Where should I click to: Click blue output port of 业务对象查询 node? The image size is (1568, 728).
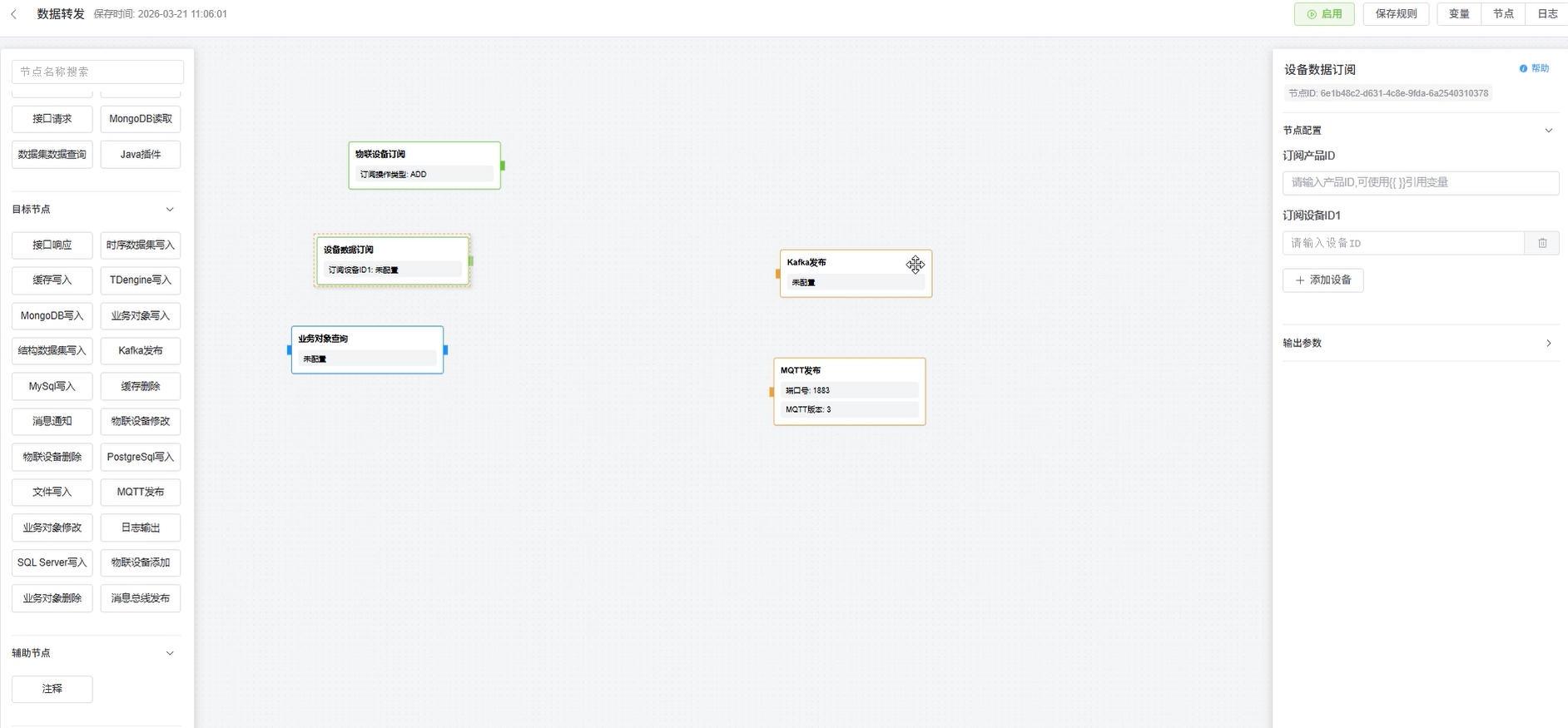(445, 350)
